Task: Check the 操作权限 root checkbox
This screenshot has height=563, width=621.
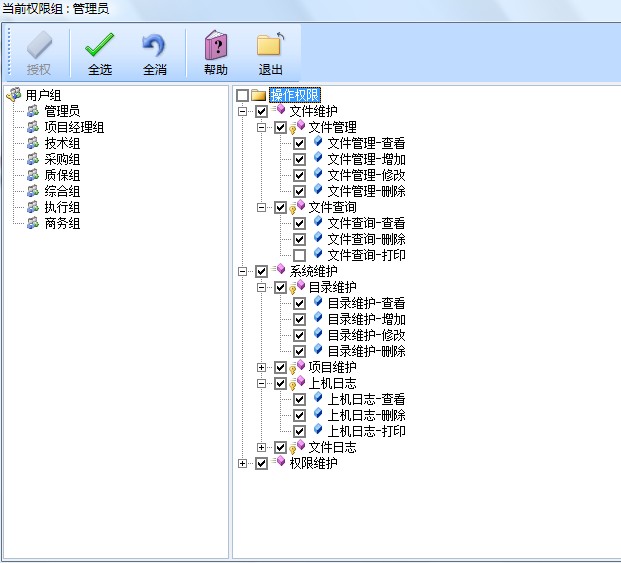Action: pyautogui.click(x=242, y=95)
